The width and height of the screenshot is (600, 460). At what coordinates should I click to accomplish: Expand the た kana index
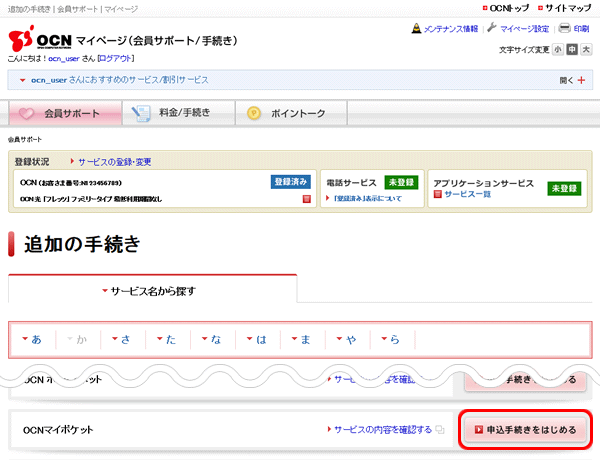[x=167, y=339]
